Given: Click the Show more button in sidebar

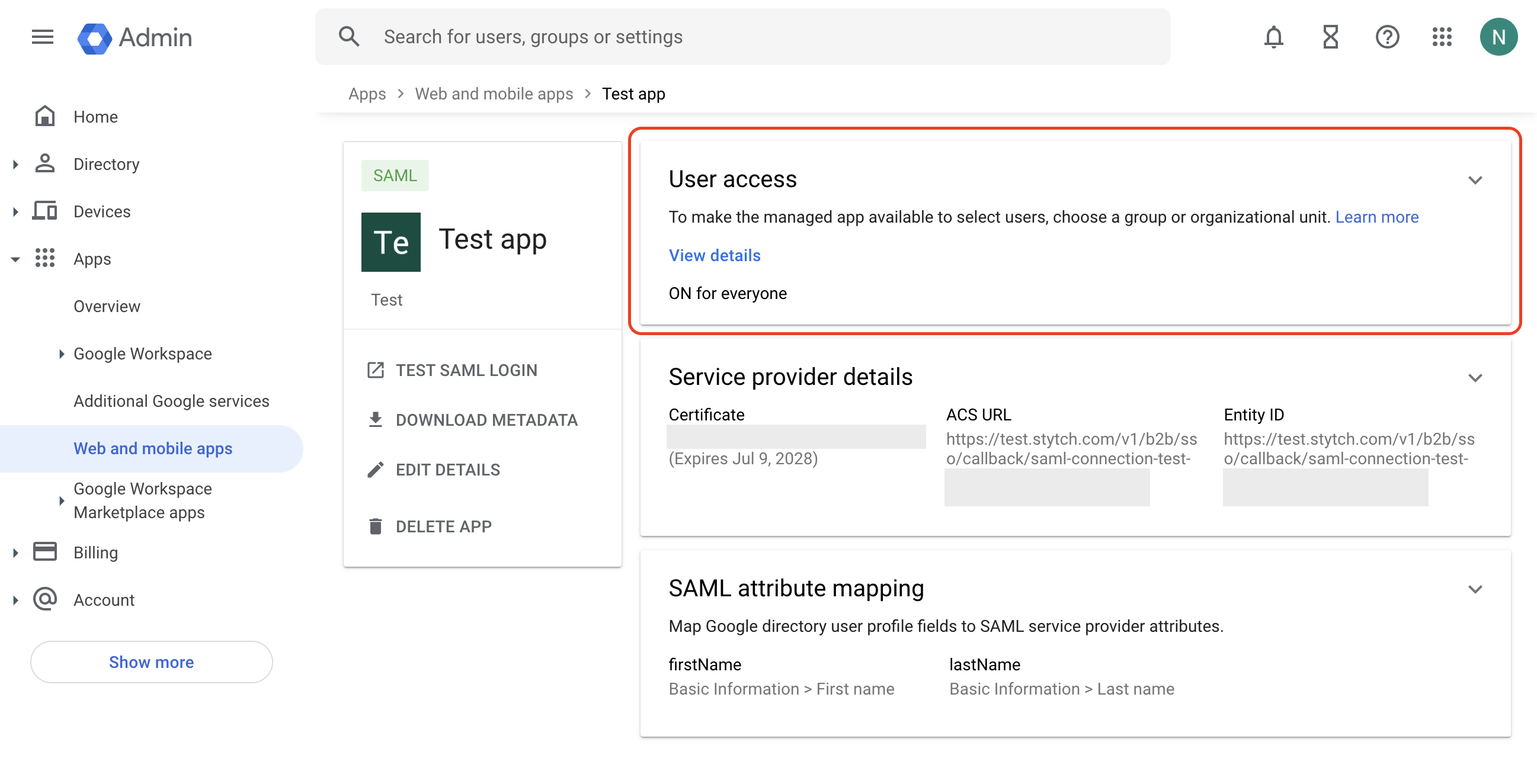Looking at the screenshot, I should [152, 662].
